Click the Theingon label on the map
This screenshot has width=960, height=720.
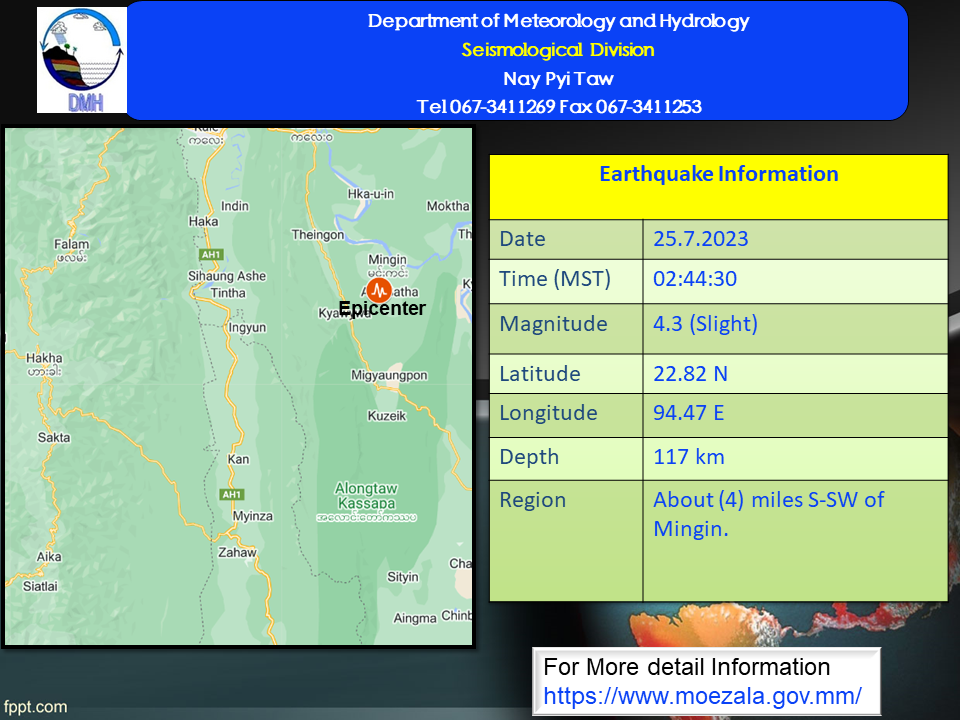(318, 235)
